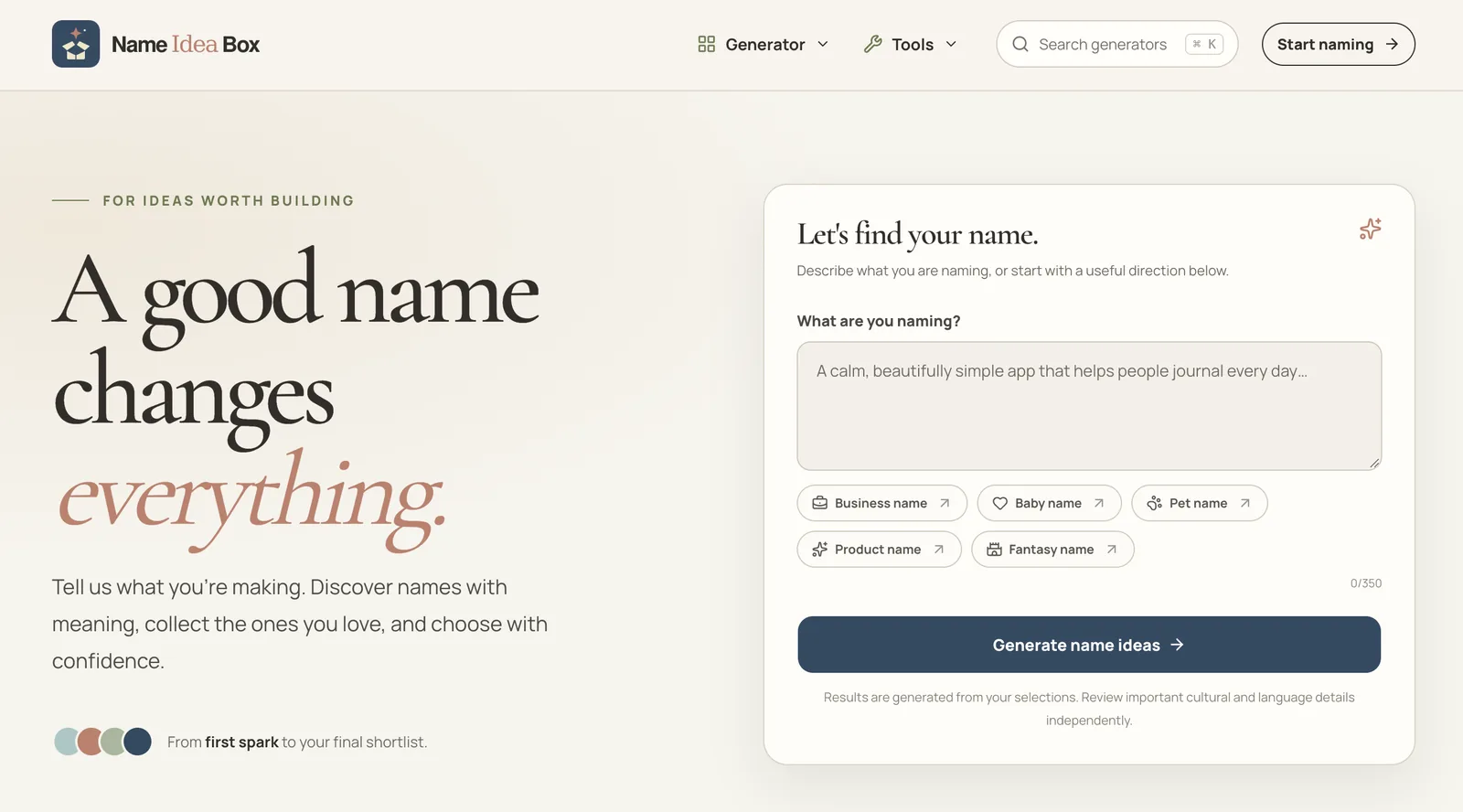Click the FOR IDEAS WORTH BUILDING label
The height and width of the screenshot is (812, 1463).
point(228,200)
